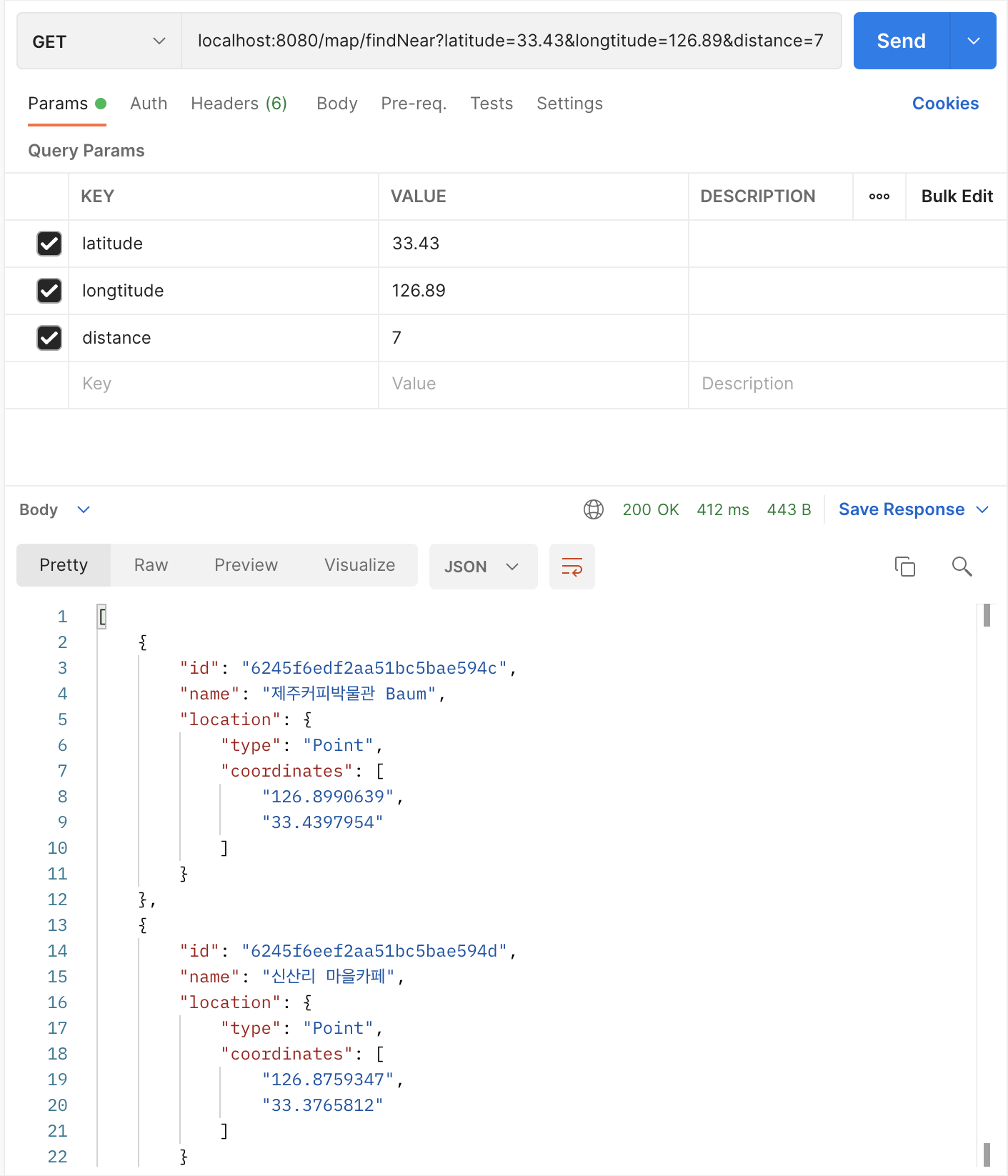The height and width of the screenshot is (1176, 1008).
Task: Open the GET method dropdown
Action: (x=99, y=41)
